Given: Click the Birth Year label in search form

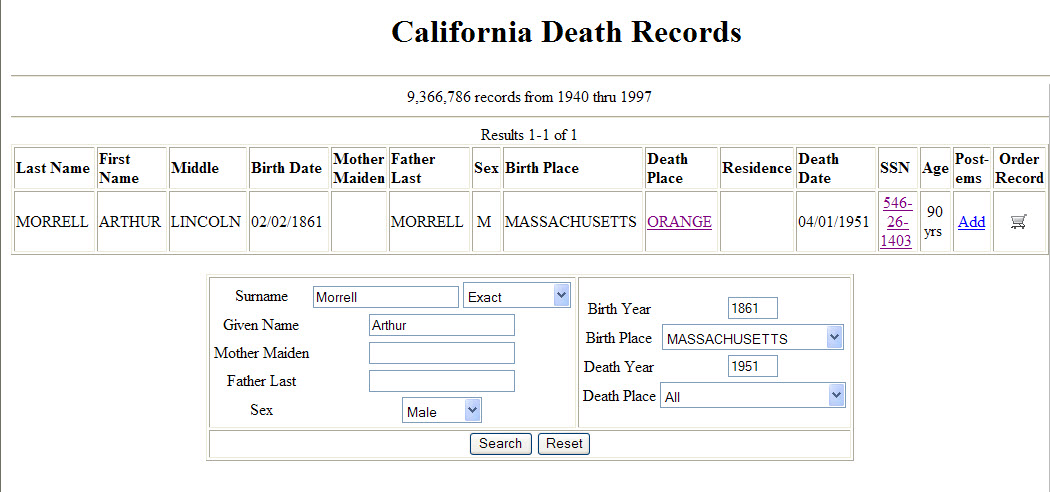Looking at the screenshot, I should [619, 309].
